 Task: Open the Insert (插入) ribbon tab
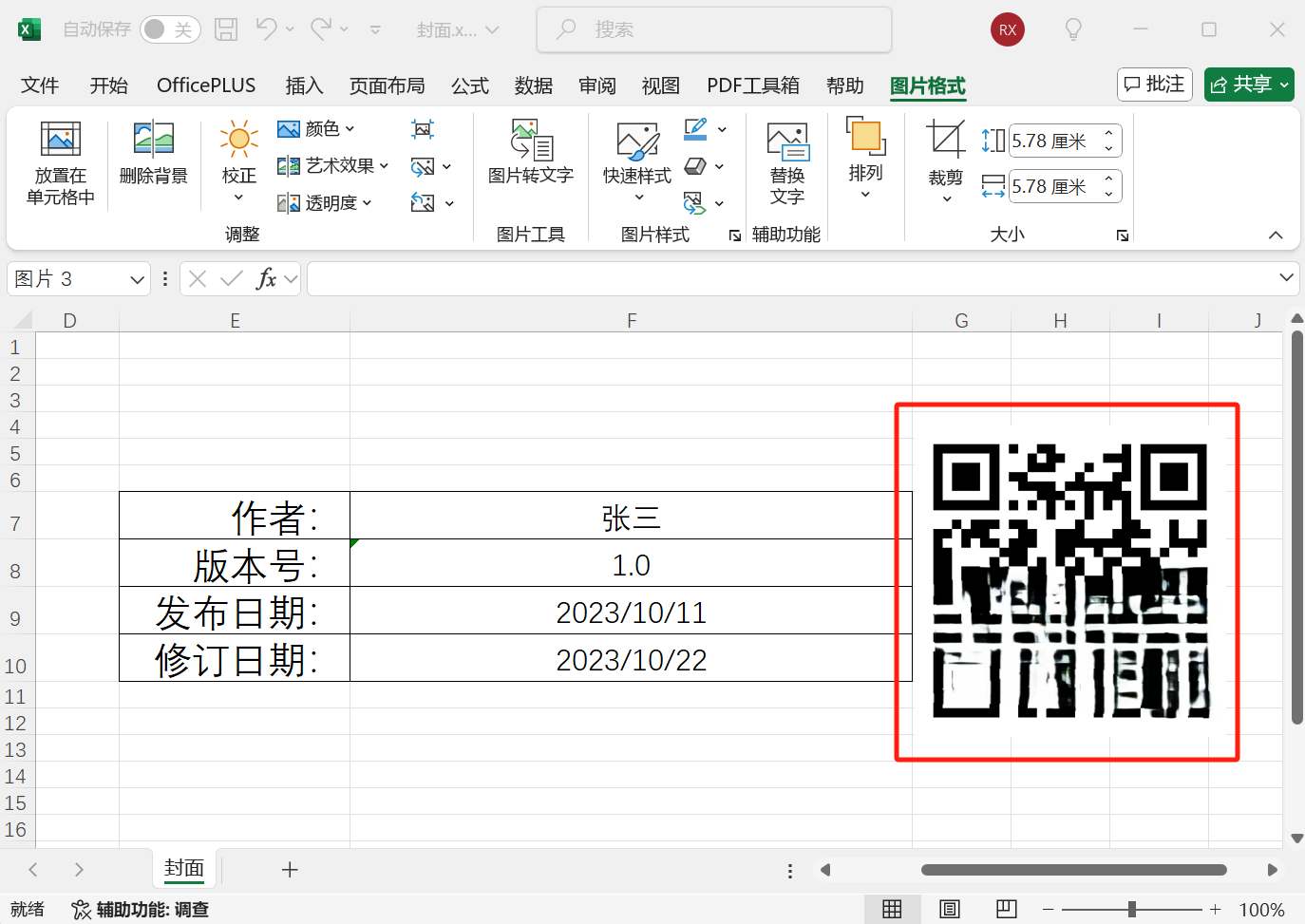tap(304, 85)
